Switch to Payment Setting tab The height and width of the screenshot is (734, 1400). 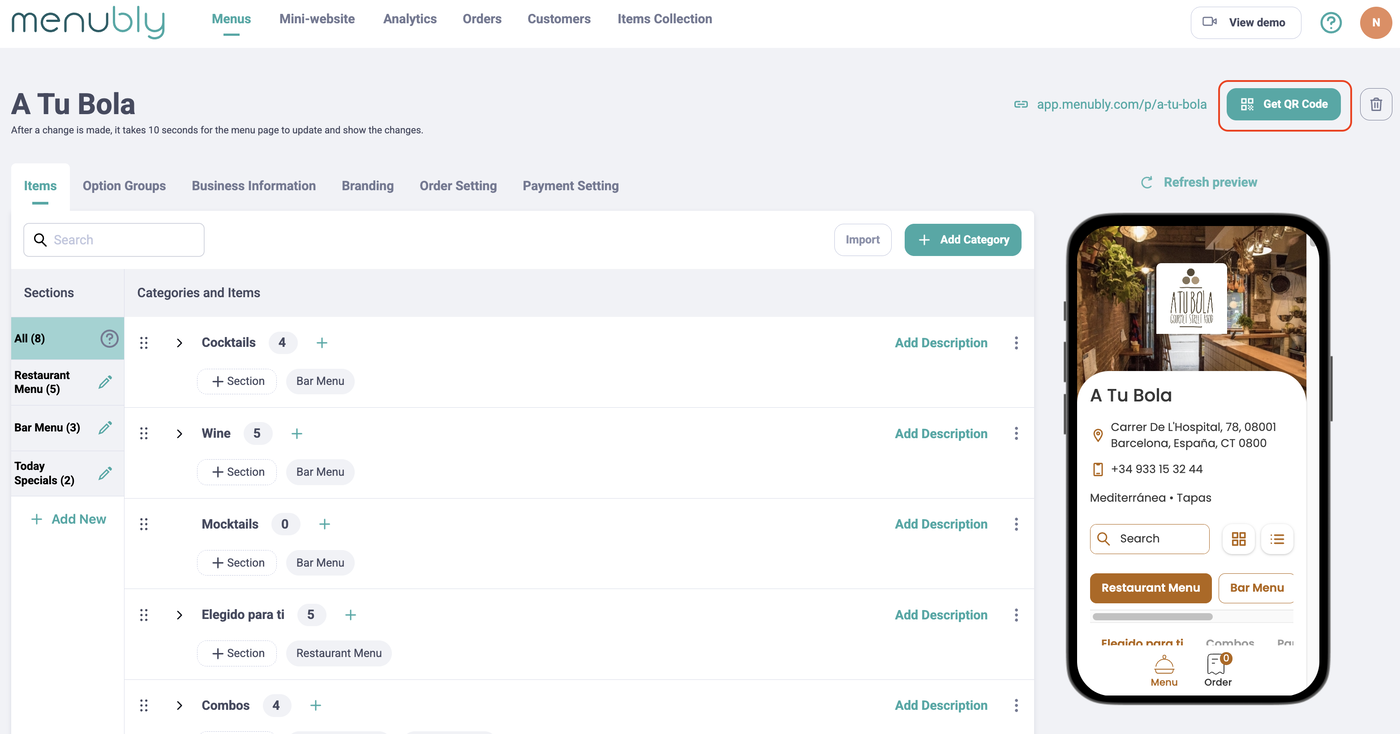coord(571,186)
